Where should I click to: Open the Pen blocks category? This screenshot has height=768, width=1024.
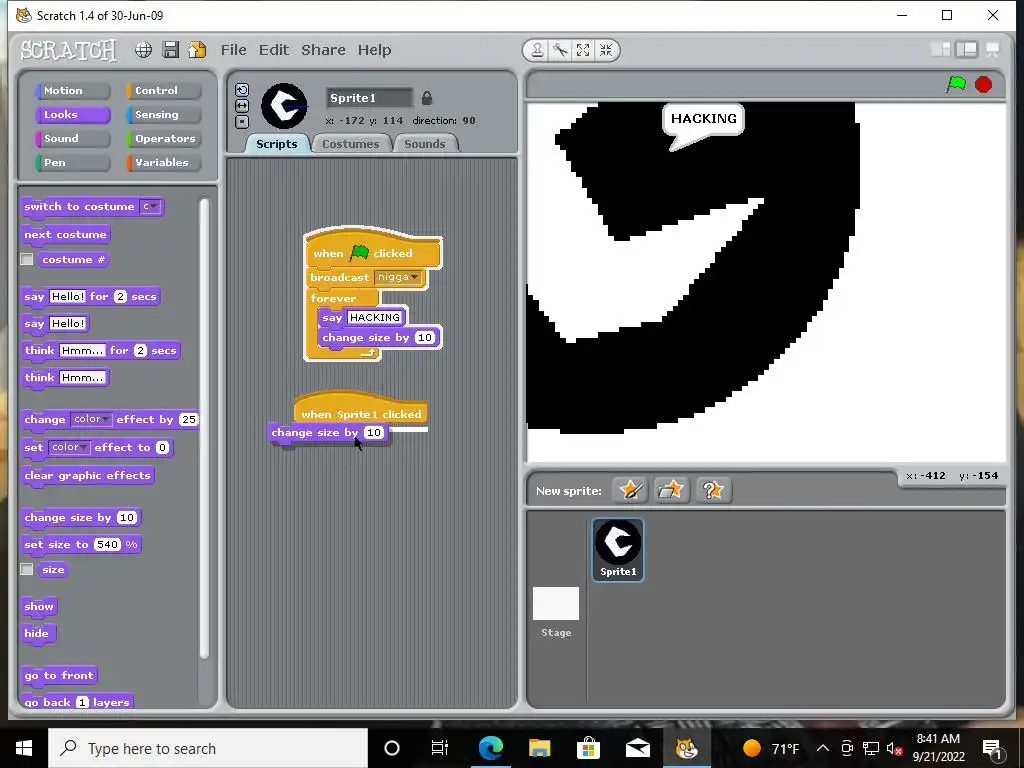click(72, 163)
